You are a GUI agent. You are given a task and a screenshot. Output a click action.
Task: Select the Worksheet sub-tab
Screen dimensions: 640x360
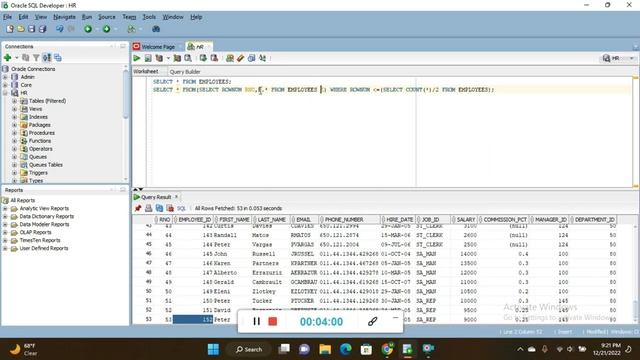(x=145, y=71)
